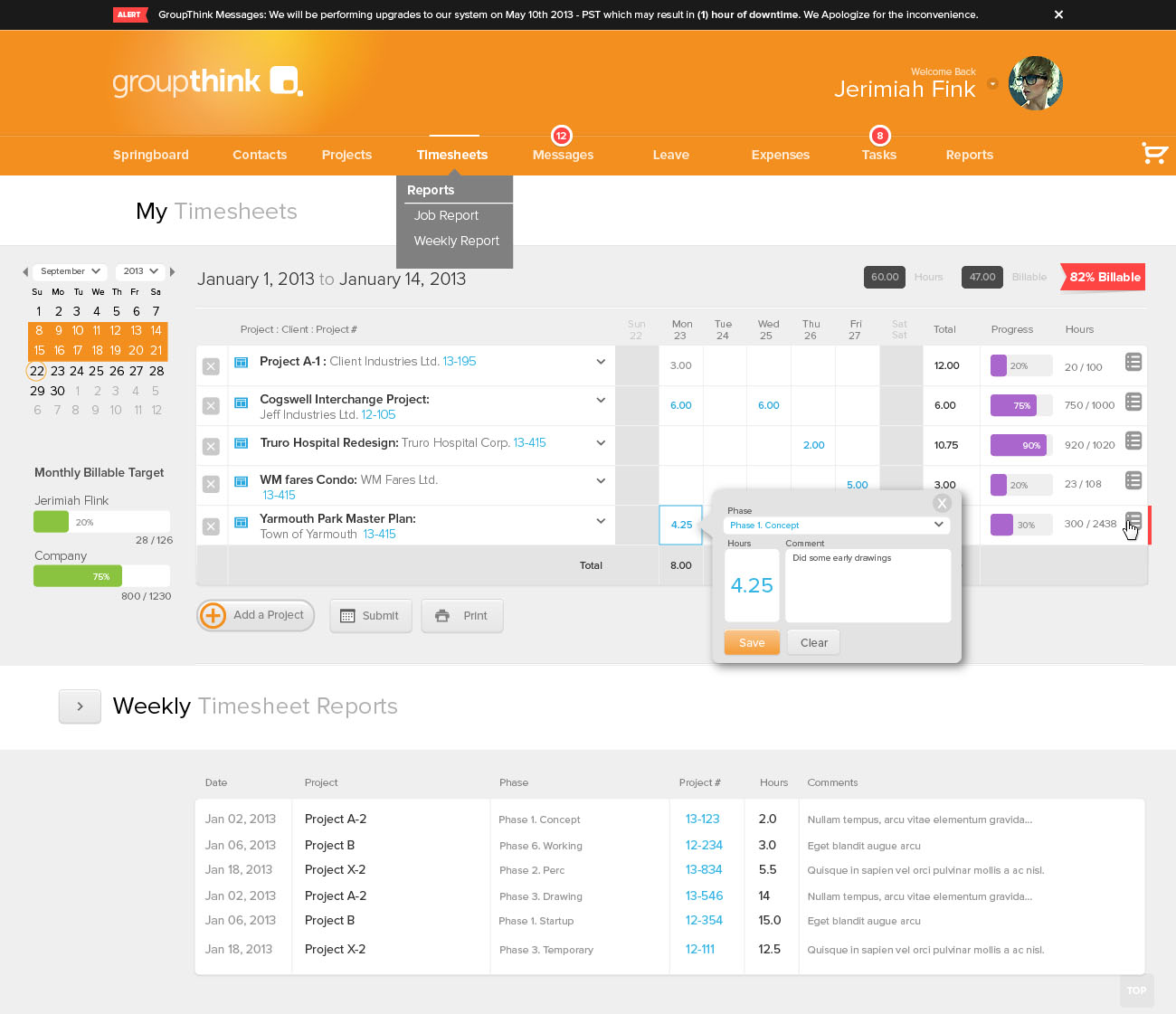The image size is (1176, 1014).
Task: Open the shopping cart icon
Action: click(1154, 153)
